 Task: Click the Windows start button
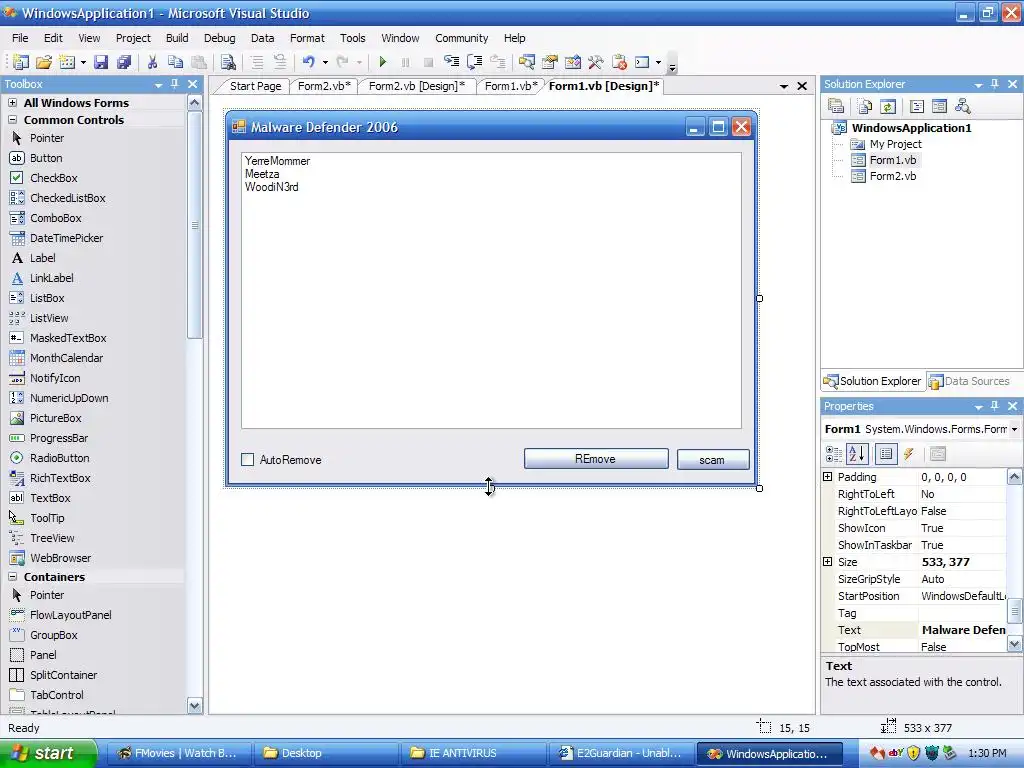pos(48,753)
